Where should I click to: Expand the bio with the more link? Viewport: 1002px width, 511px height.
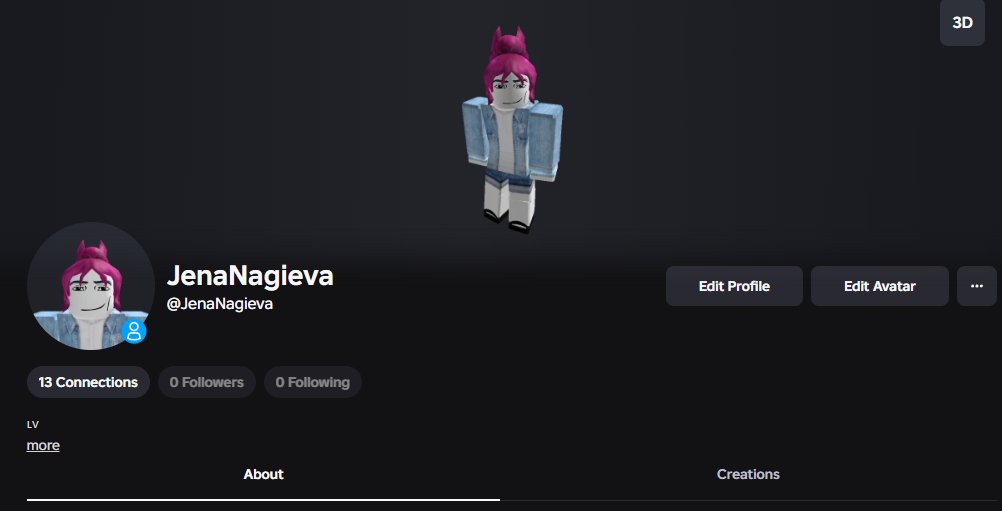click(x=43, y=445)
